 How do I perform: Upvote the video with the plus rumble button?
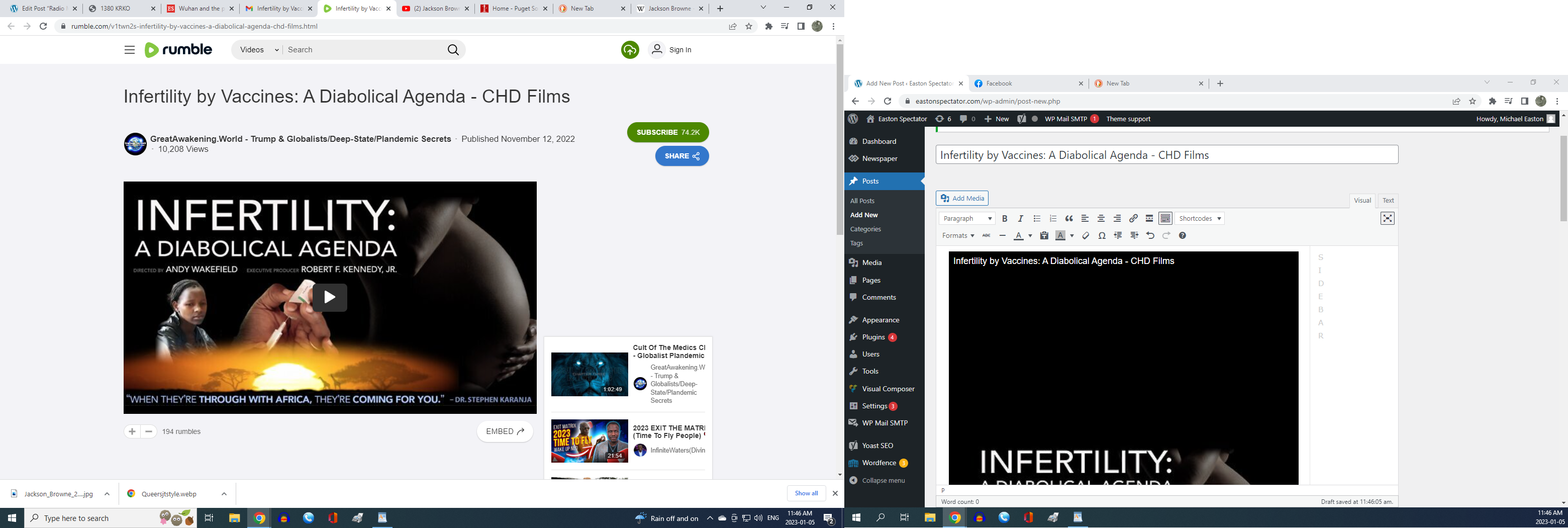click(x=132, y=431)
